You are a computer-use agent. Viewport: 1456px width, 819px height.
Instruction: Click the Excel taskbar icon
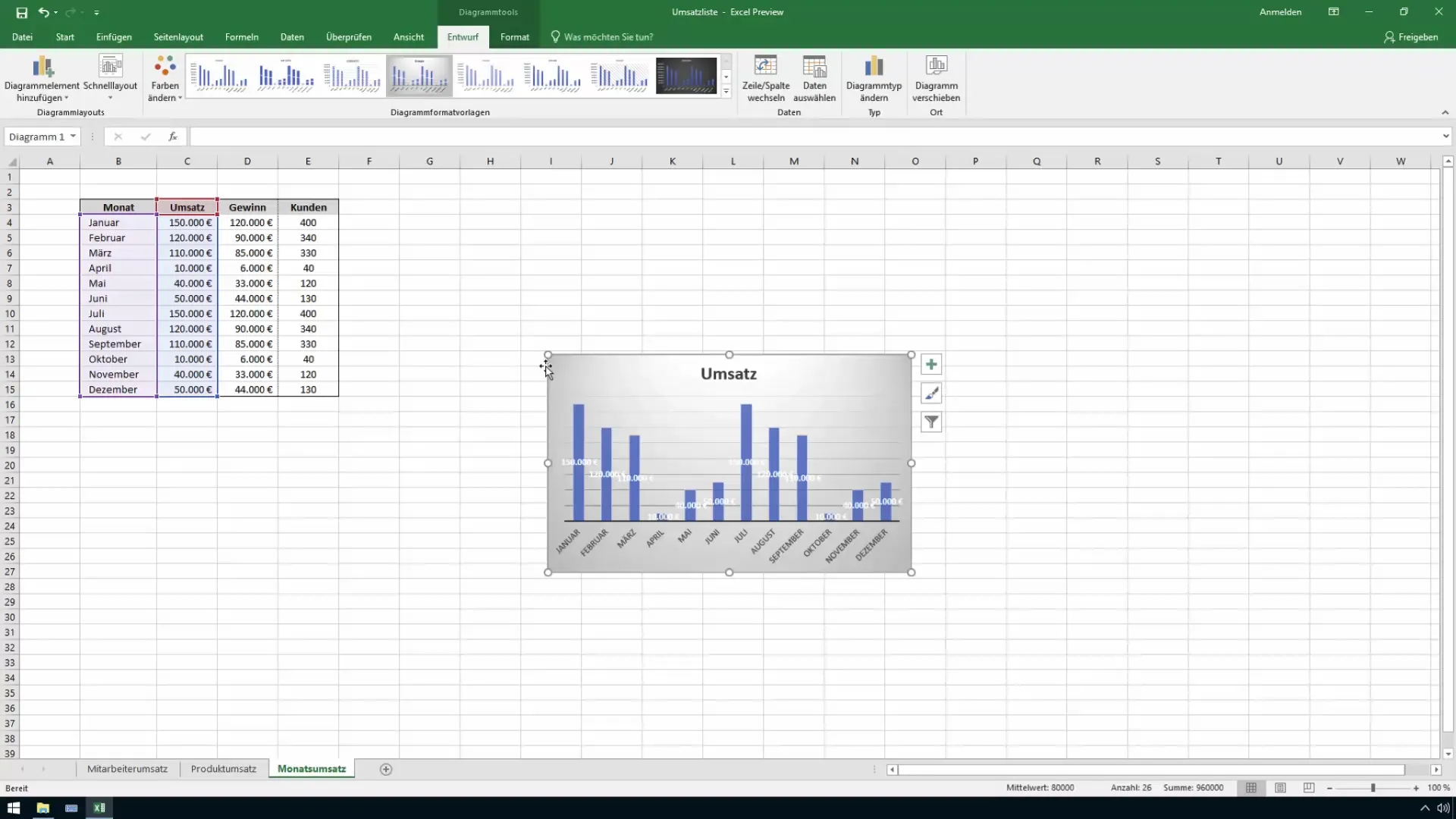[x=99, y=808]
